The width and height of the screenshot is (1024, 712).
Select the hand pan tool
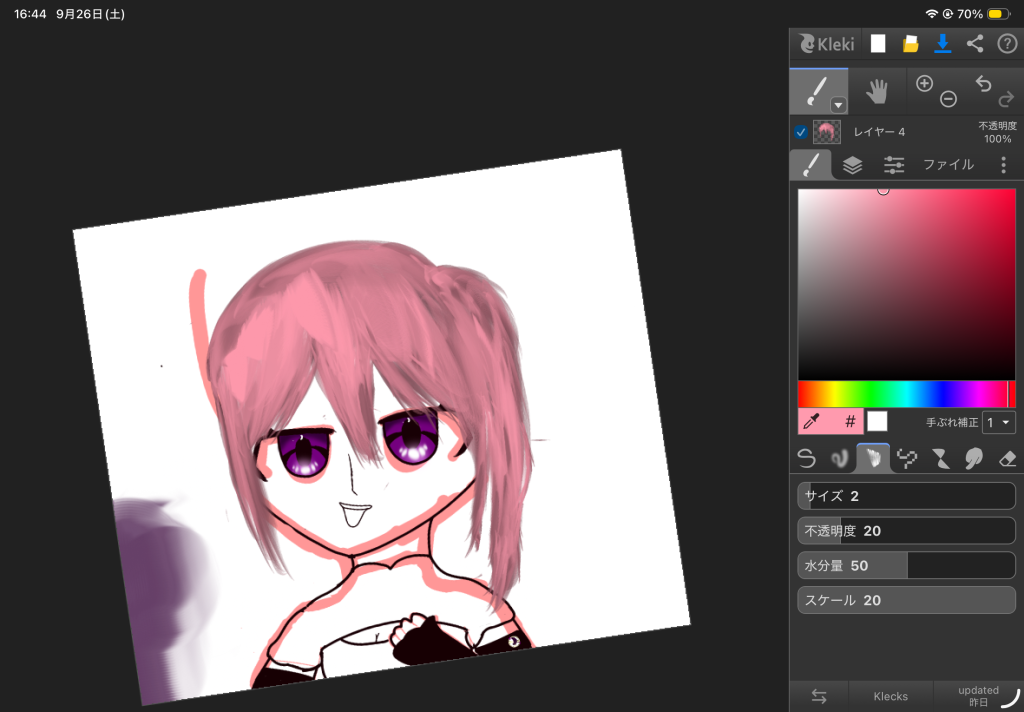pyautogui.click(x=876, y=91)
